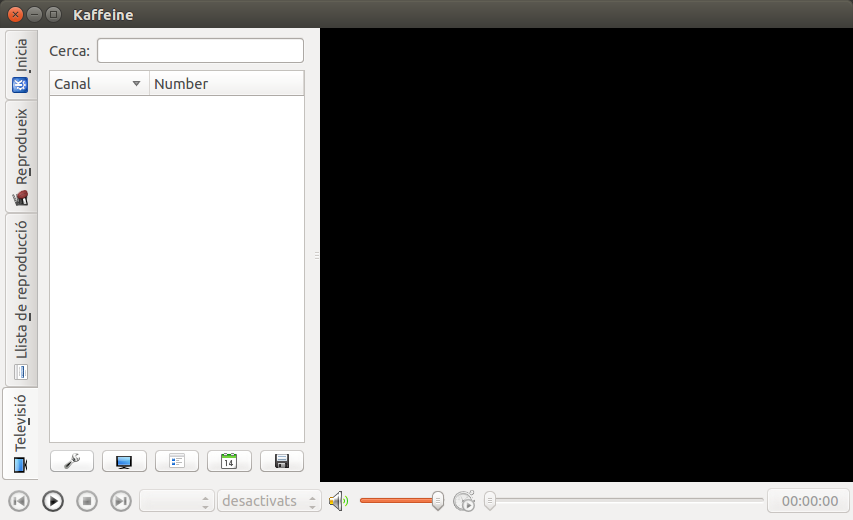
Task: Click the volume slider handle
Action: 438,501
